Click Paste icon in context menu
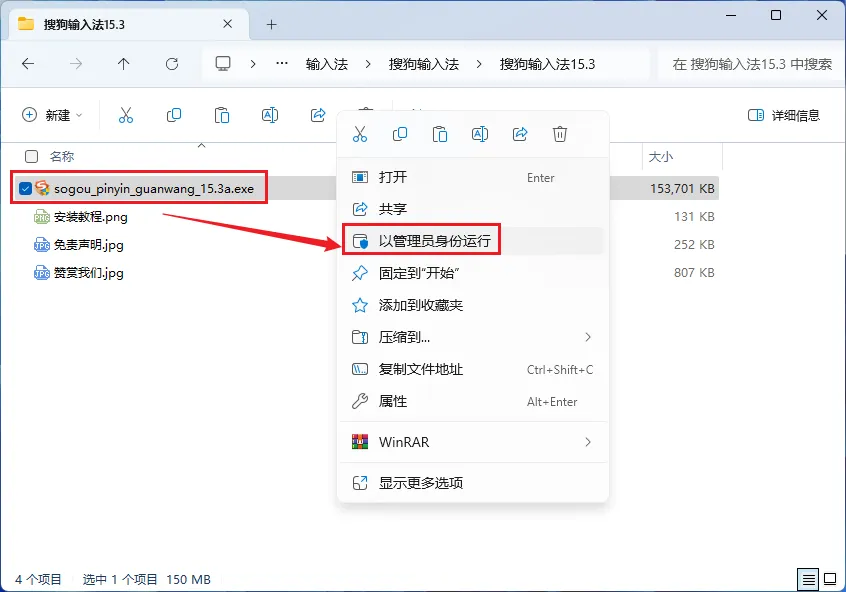The width and height of the screenshot is (846, 592). (x=440, y=134)
